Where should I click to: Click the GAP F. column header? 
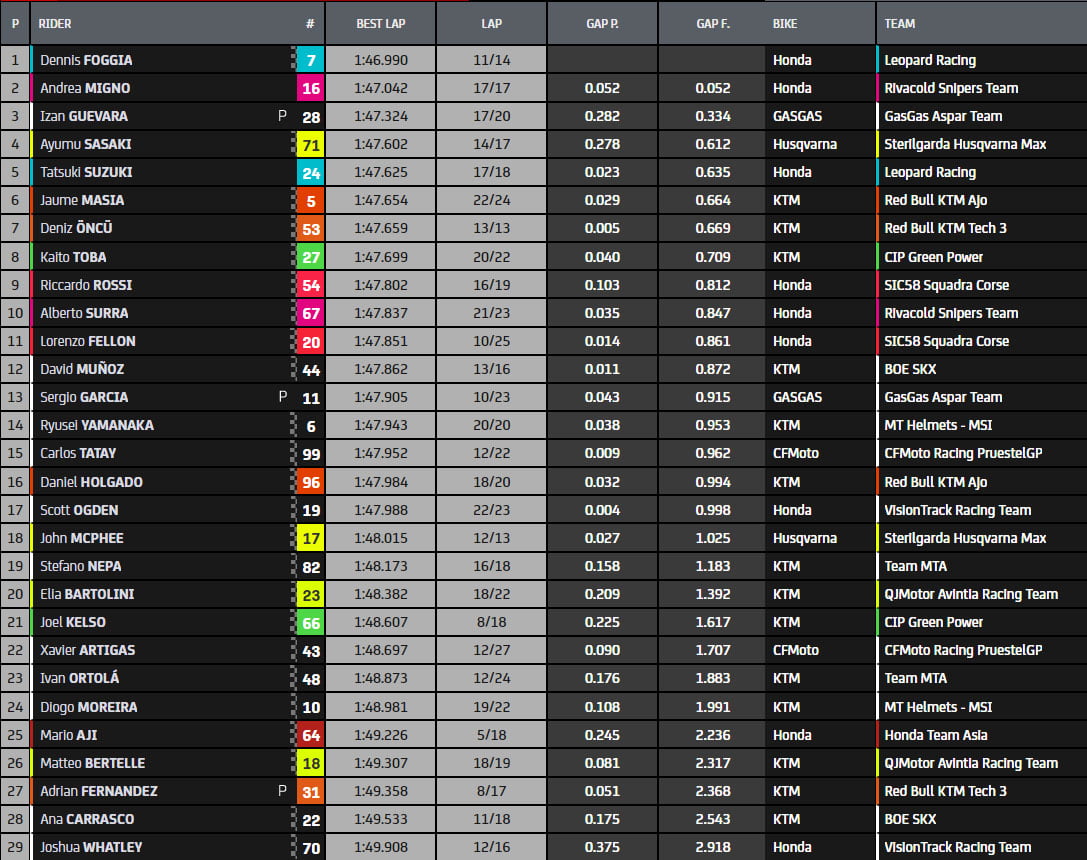pos(712,23)
